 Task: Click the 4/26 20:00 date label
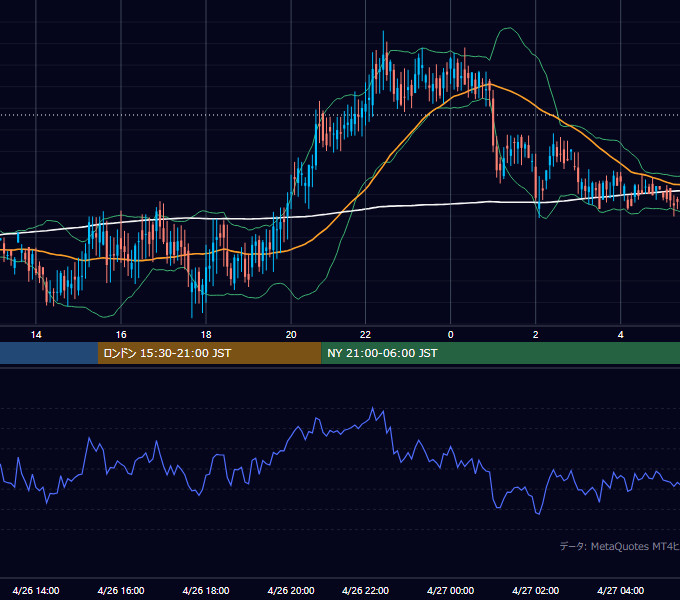[291, 590]
